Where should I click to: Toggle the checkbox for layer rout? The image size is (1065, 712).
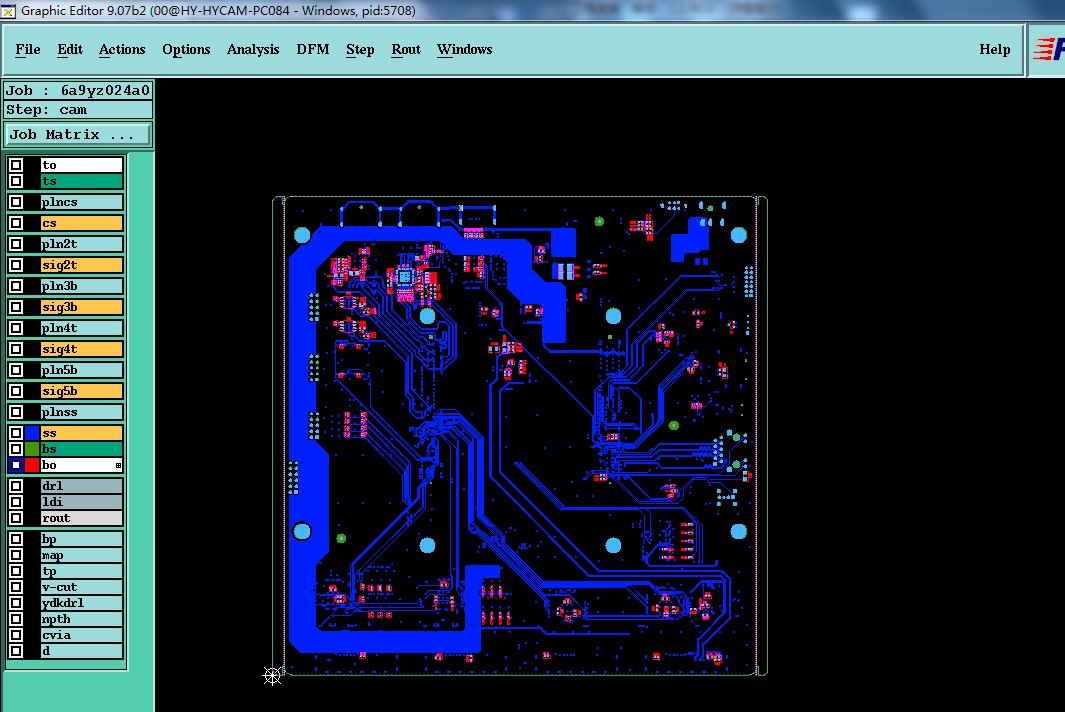coord(16,518)
